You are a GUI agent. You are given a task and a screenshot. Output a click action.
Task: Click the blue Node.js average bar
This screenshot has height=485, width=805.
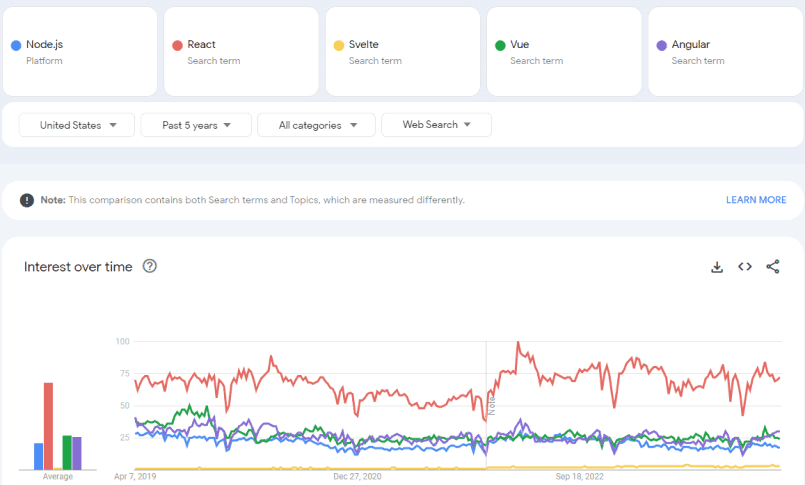click(x=39, y=456)
